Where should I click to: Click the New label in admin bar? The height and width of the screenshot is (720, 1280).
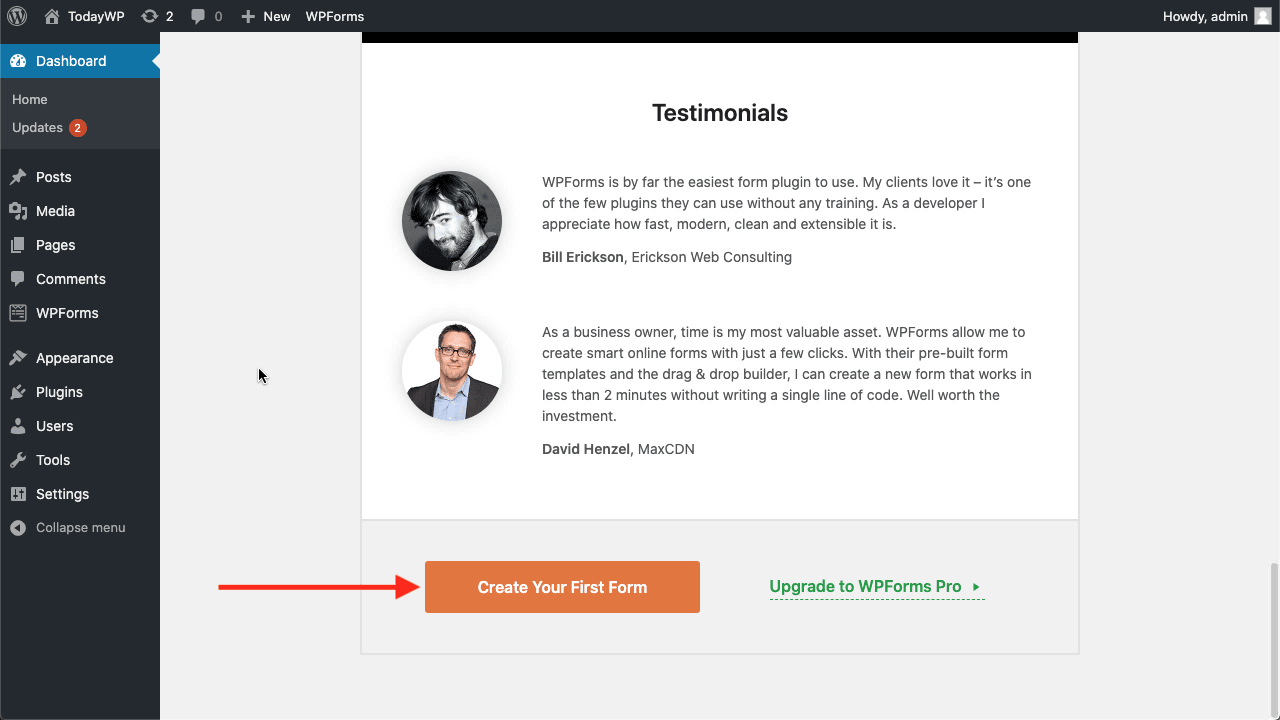point(277,16)
